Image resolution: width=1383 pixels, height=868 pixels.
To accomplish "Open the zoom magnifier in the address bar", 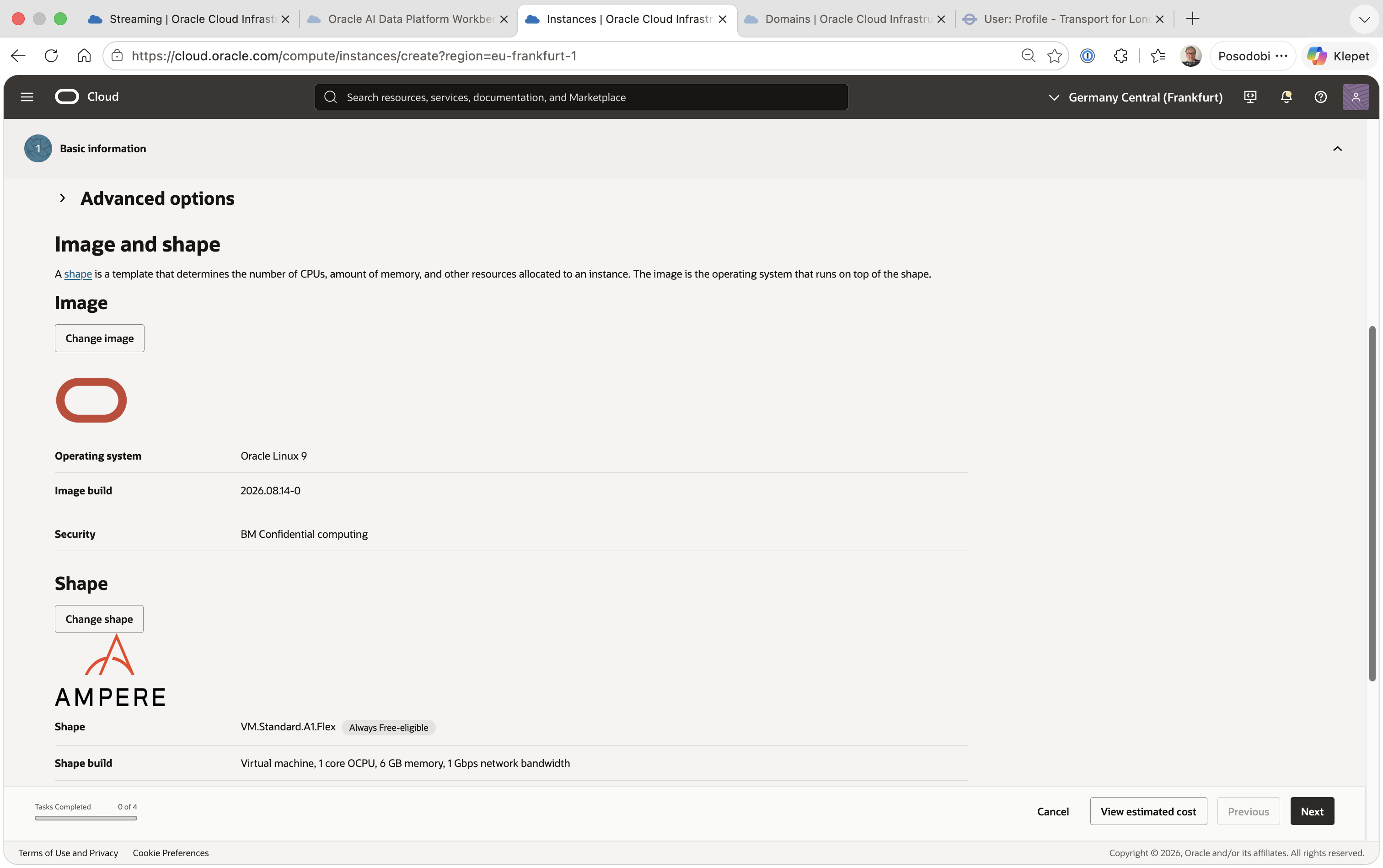I will [x=1028, y=56].
